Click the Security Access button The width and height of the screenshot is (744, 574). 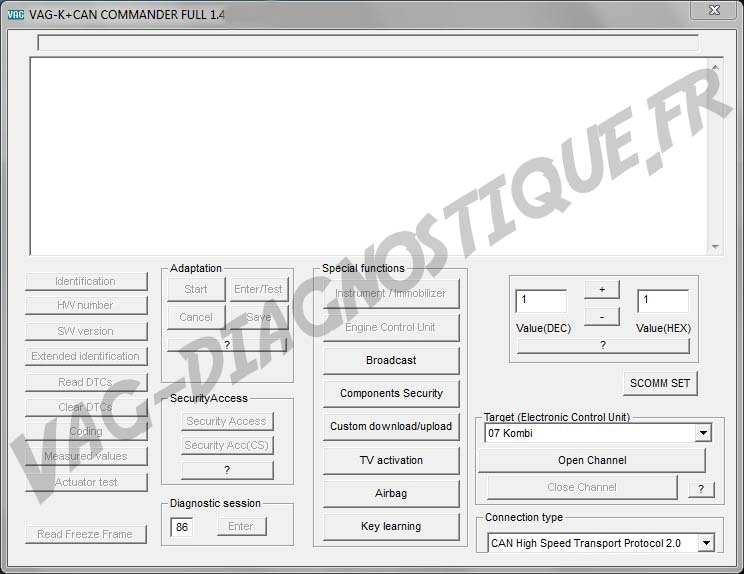pyautogui.click(x=227, y=421)
